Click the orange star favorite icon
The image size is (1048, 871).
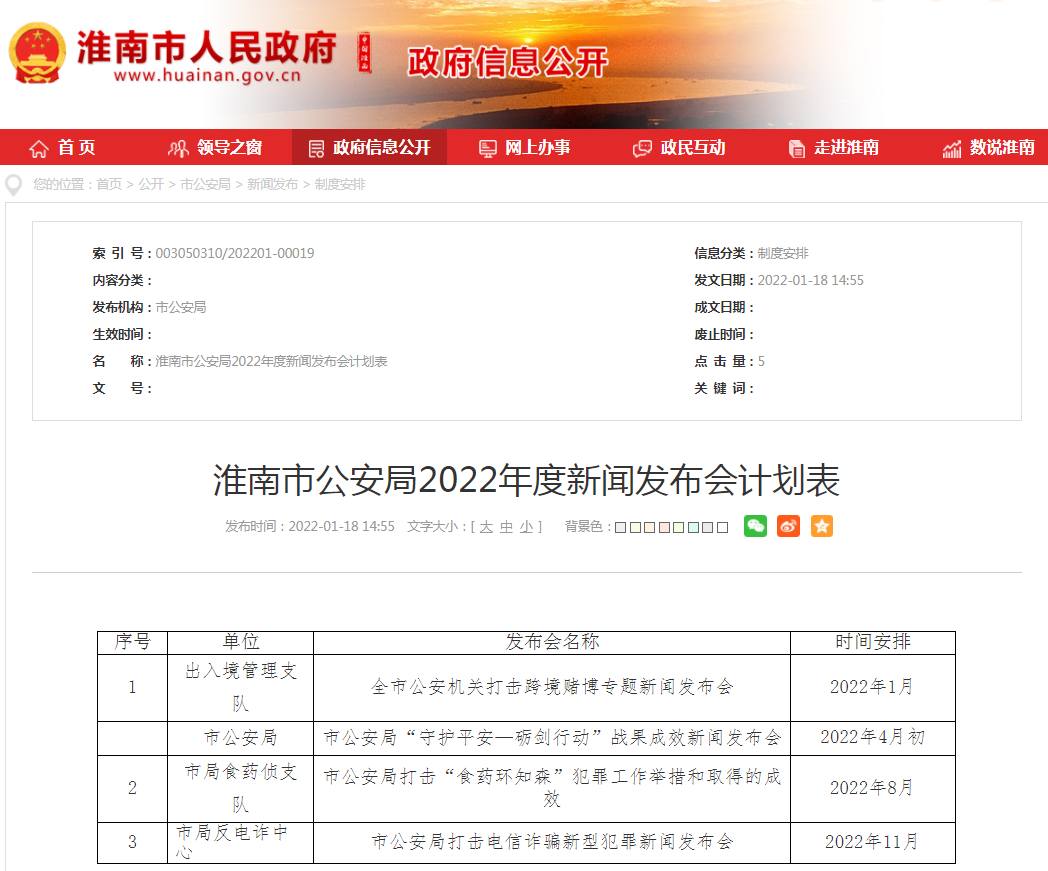pos(821,526)
